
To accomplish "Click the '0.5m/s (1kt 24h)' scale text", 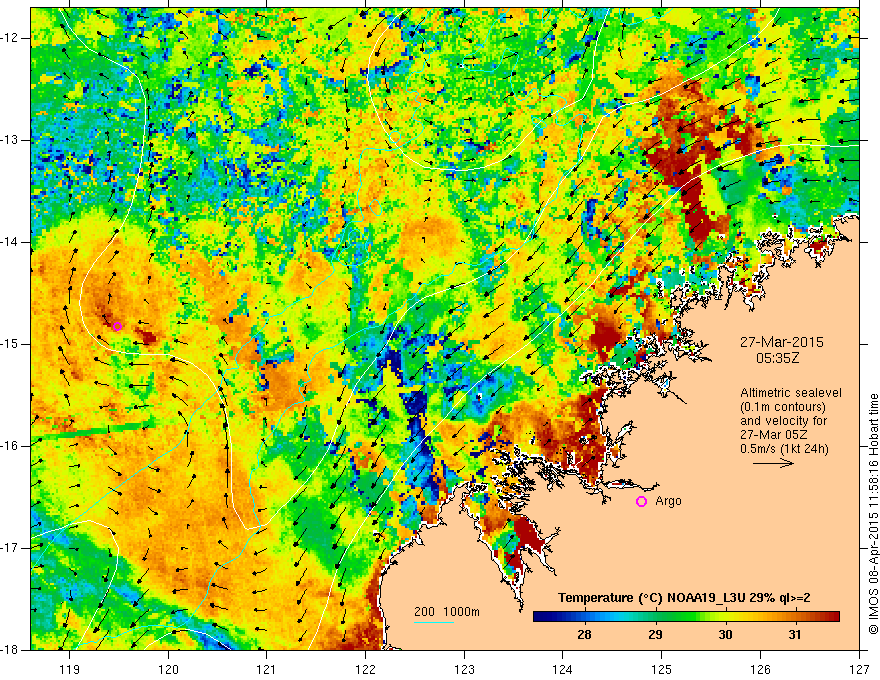I will pyautogui.click(x=784, y=449).
